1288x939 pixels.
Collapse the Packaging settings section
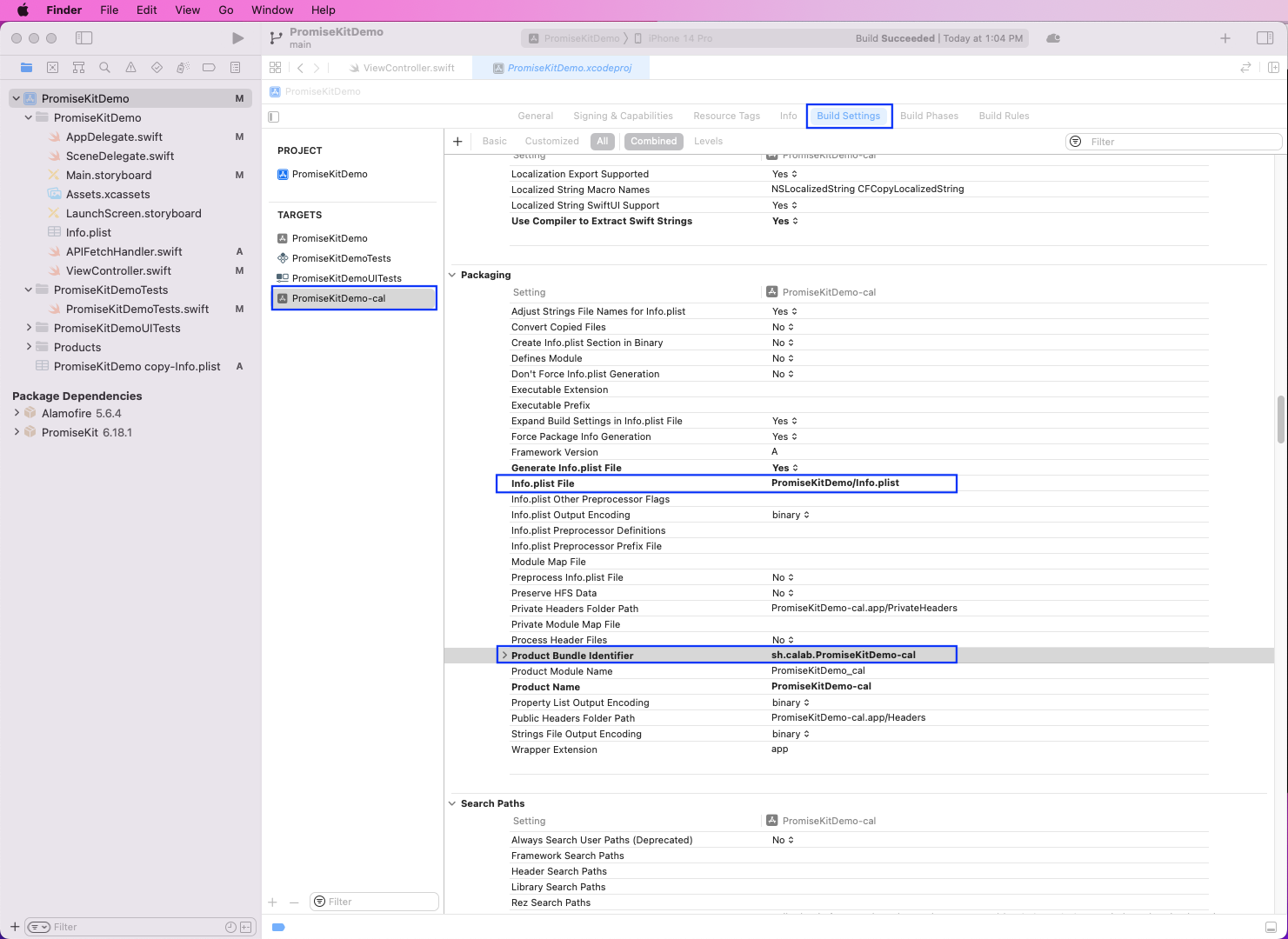click(452, 275)
